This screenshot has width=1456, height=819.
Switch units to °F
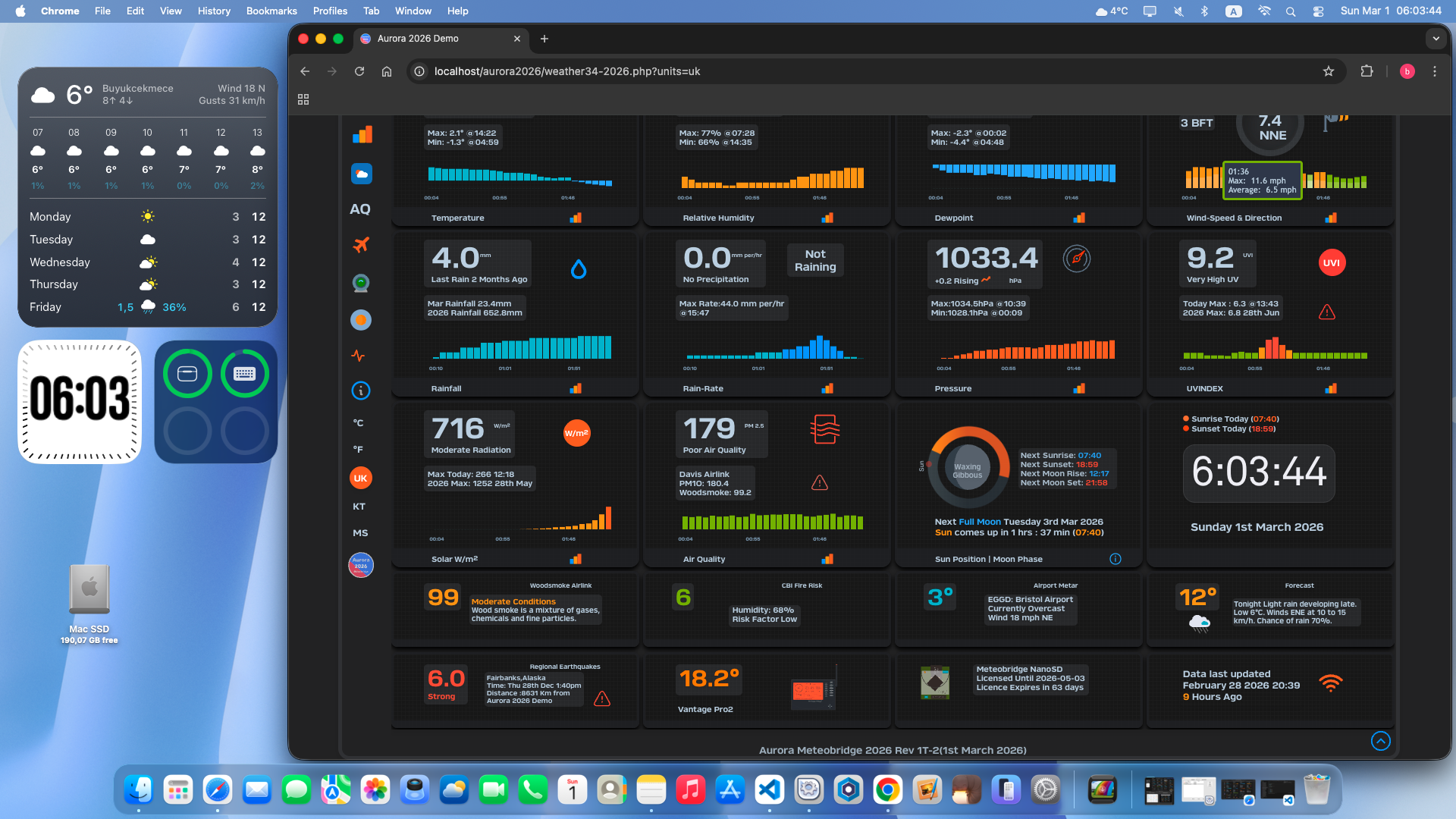pyautogui.click(x=359, y=450)
